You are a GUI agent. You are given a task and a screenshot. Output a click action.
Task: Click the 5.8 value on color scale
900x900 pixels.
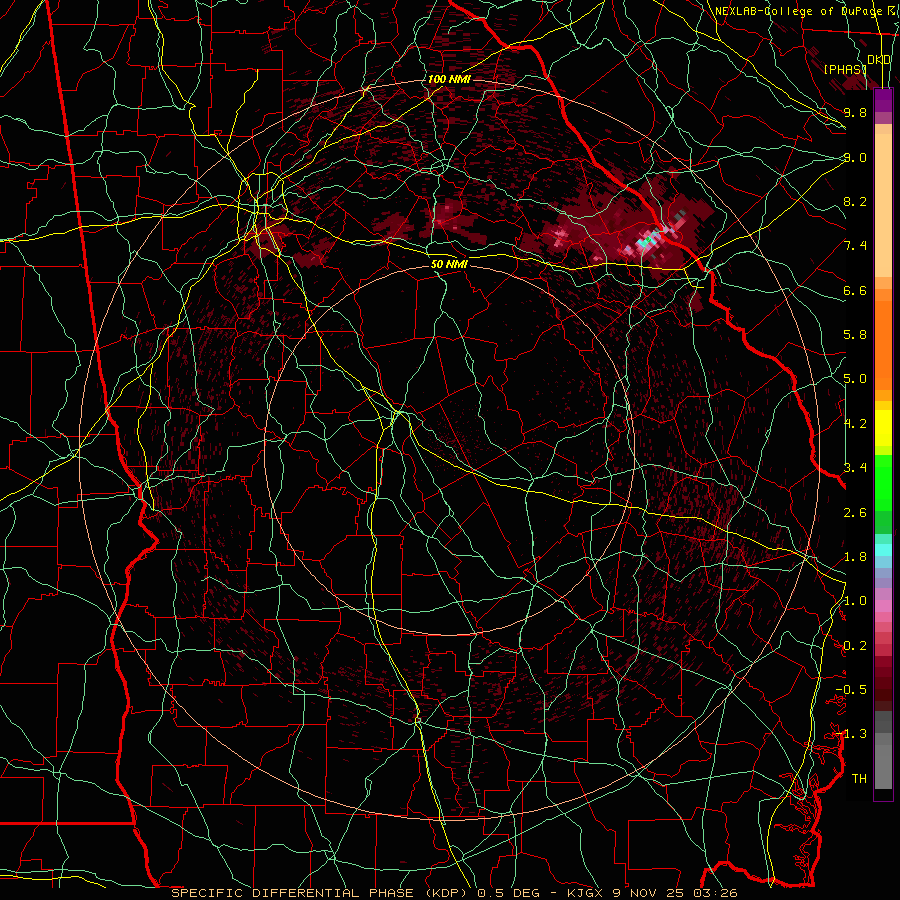pyautogui.click(x=855, y=335)
